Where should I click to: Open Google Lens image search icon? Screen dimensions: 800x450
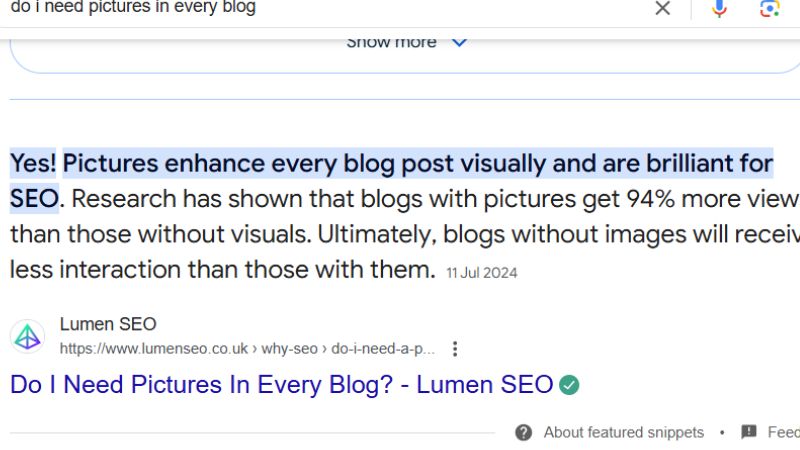(x=769, y=8)
